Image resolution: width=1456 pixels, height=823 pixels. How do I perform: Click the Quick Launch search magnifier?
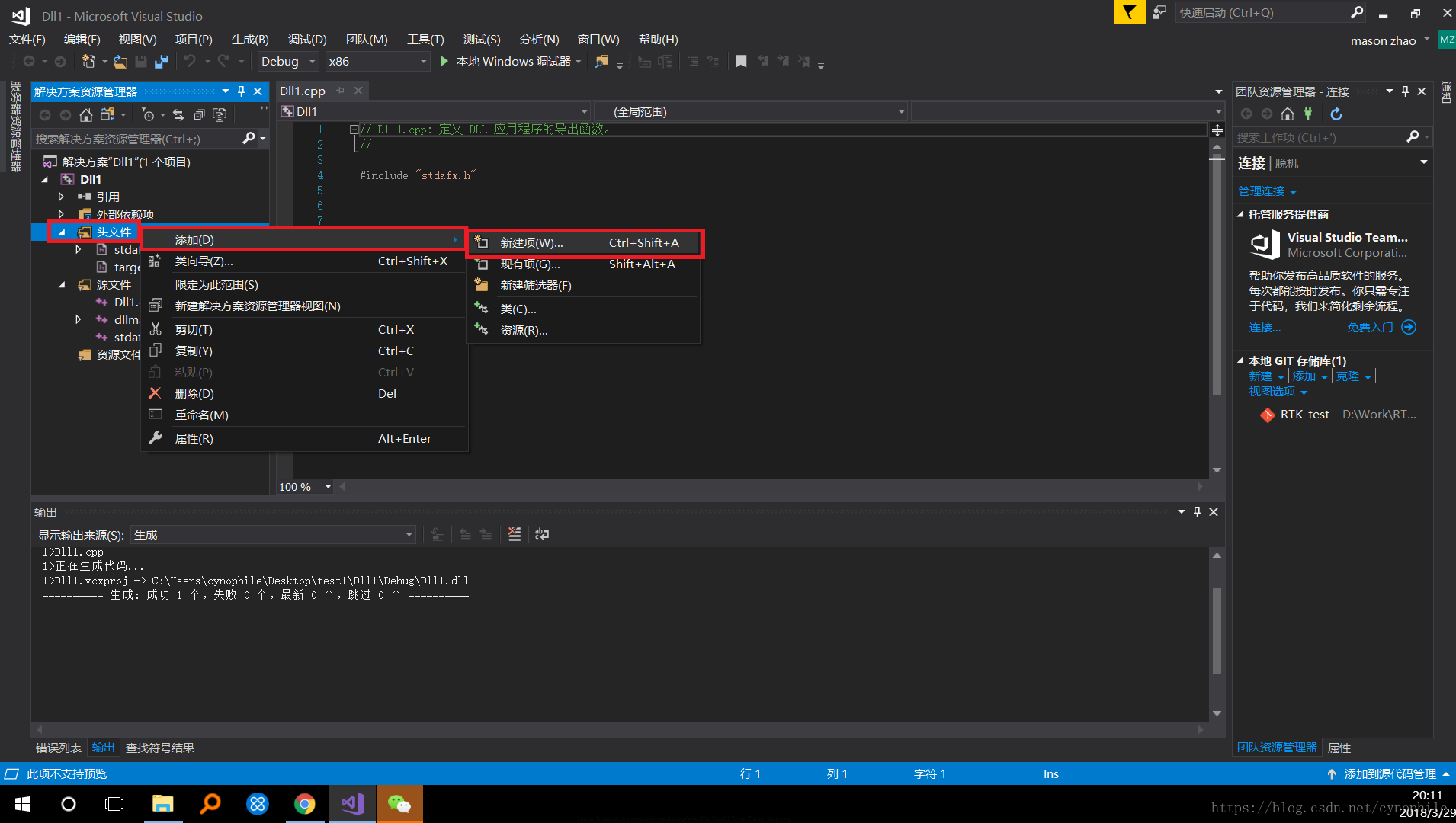1357,12
